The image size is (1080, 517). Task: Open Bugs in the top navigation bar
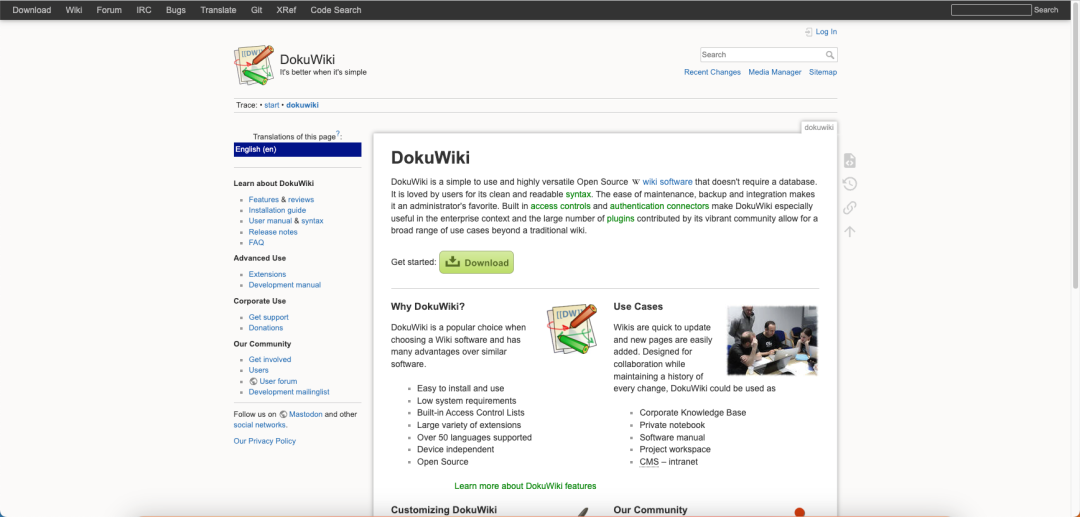click(176, 10)
